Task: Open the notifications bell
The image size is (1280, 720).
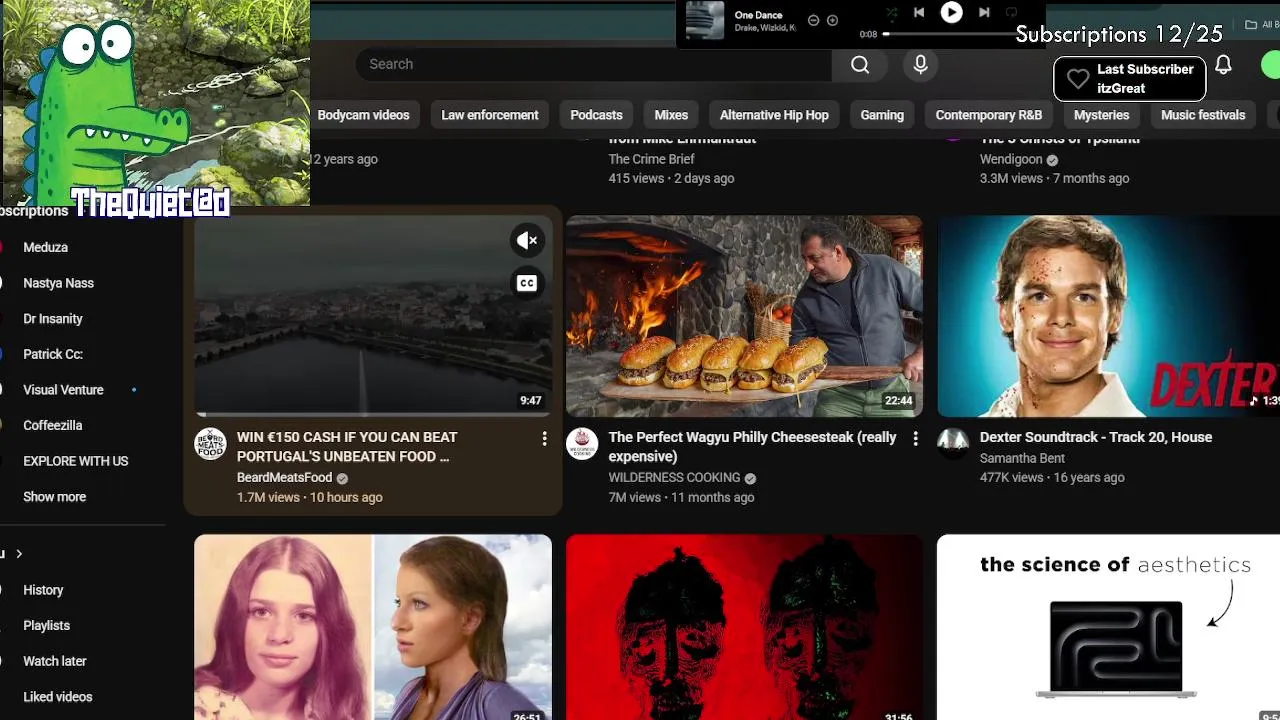Action: [1223, 65]
